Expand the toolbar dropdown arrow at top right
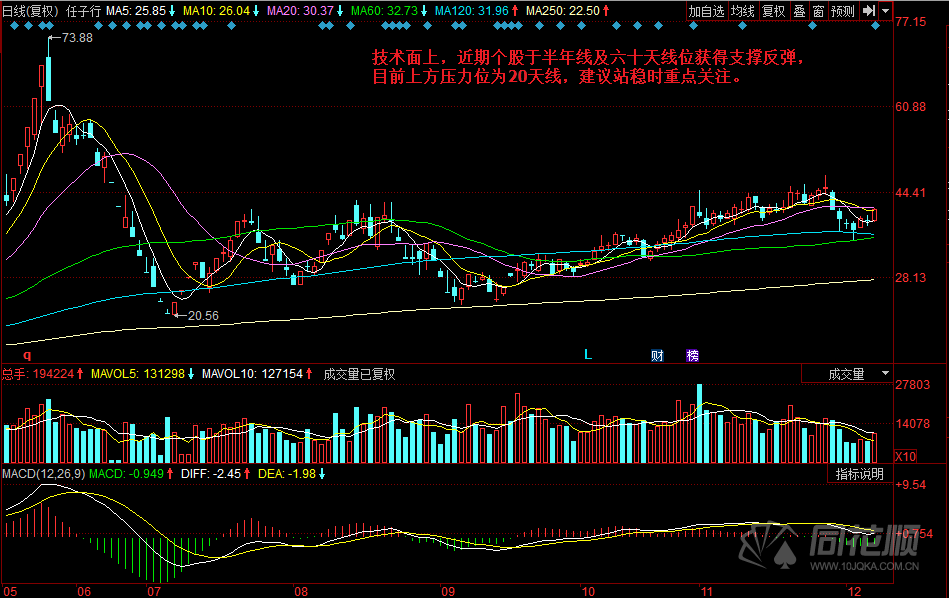Screen dimensions: 949x598 click(886, 11)
